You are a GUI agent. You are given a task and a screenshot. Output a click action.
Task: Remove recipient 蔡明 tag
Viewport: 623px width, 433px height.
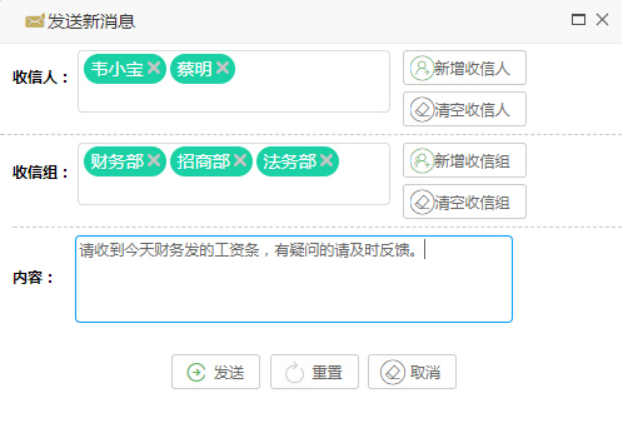(x=223, y=68)
